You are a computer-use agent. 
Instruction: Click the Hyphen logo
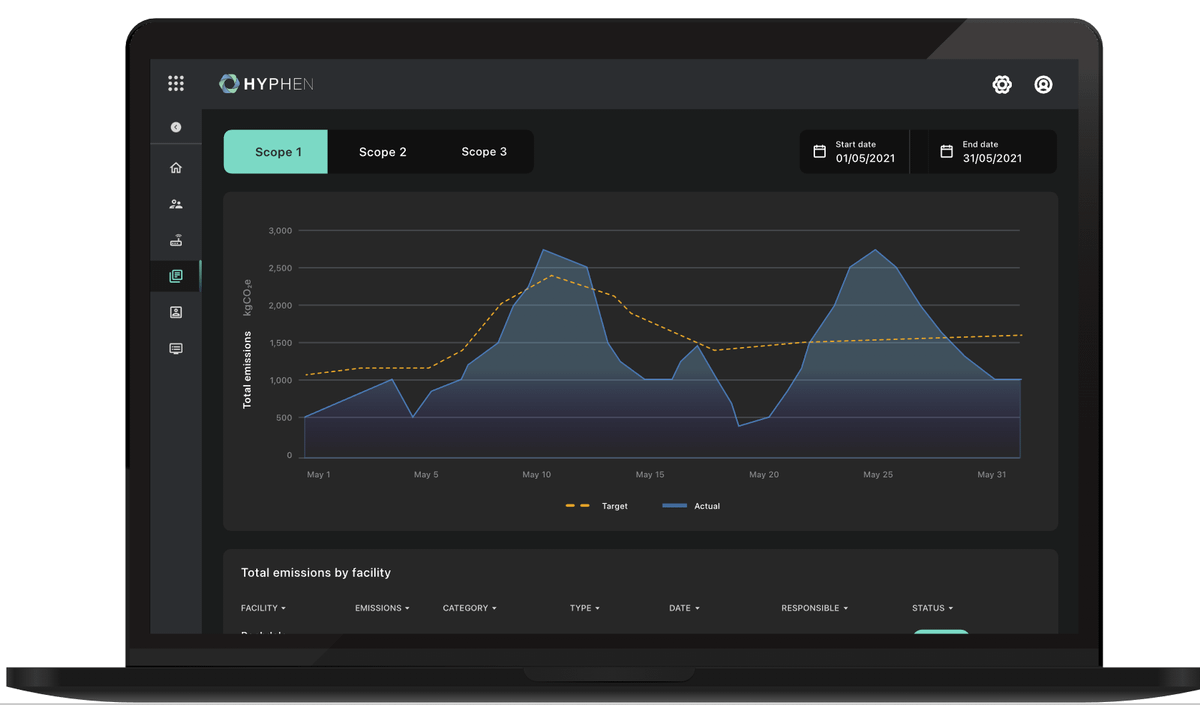click(266, 84)
